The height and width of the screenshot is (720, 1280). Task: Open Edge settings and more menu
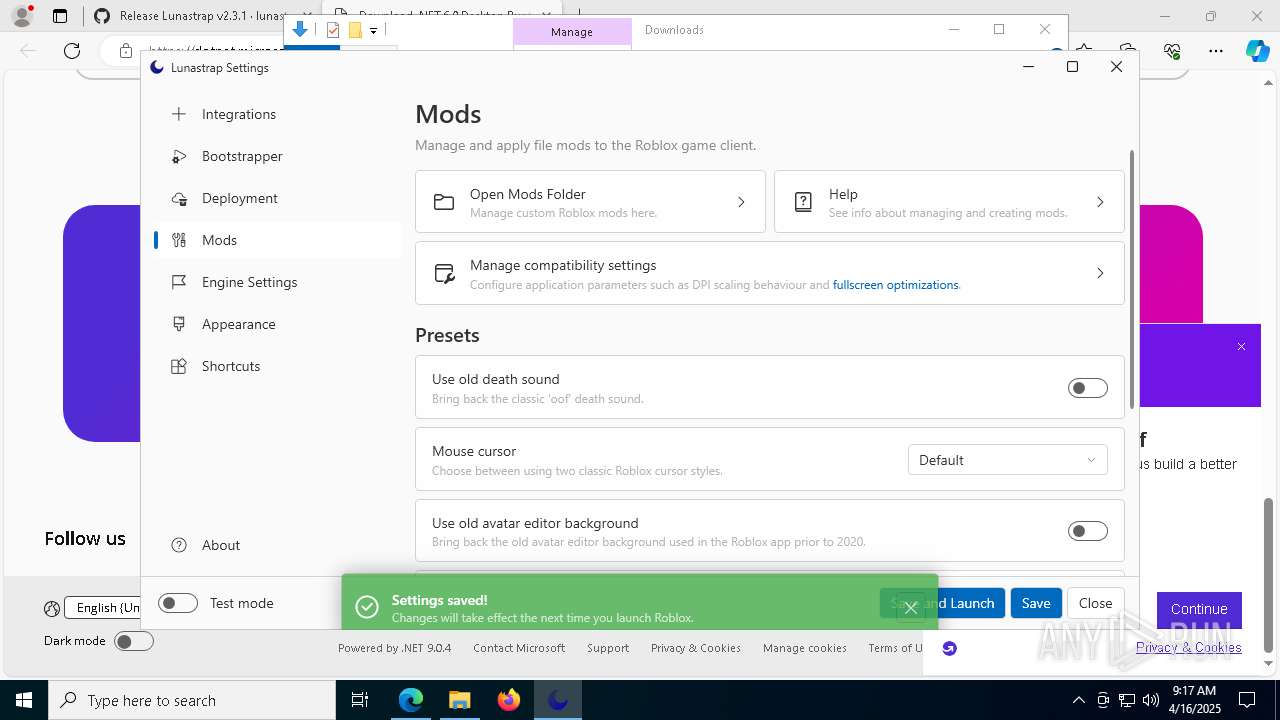point(1215,50)
